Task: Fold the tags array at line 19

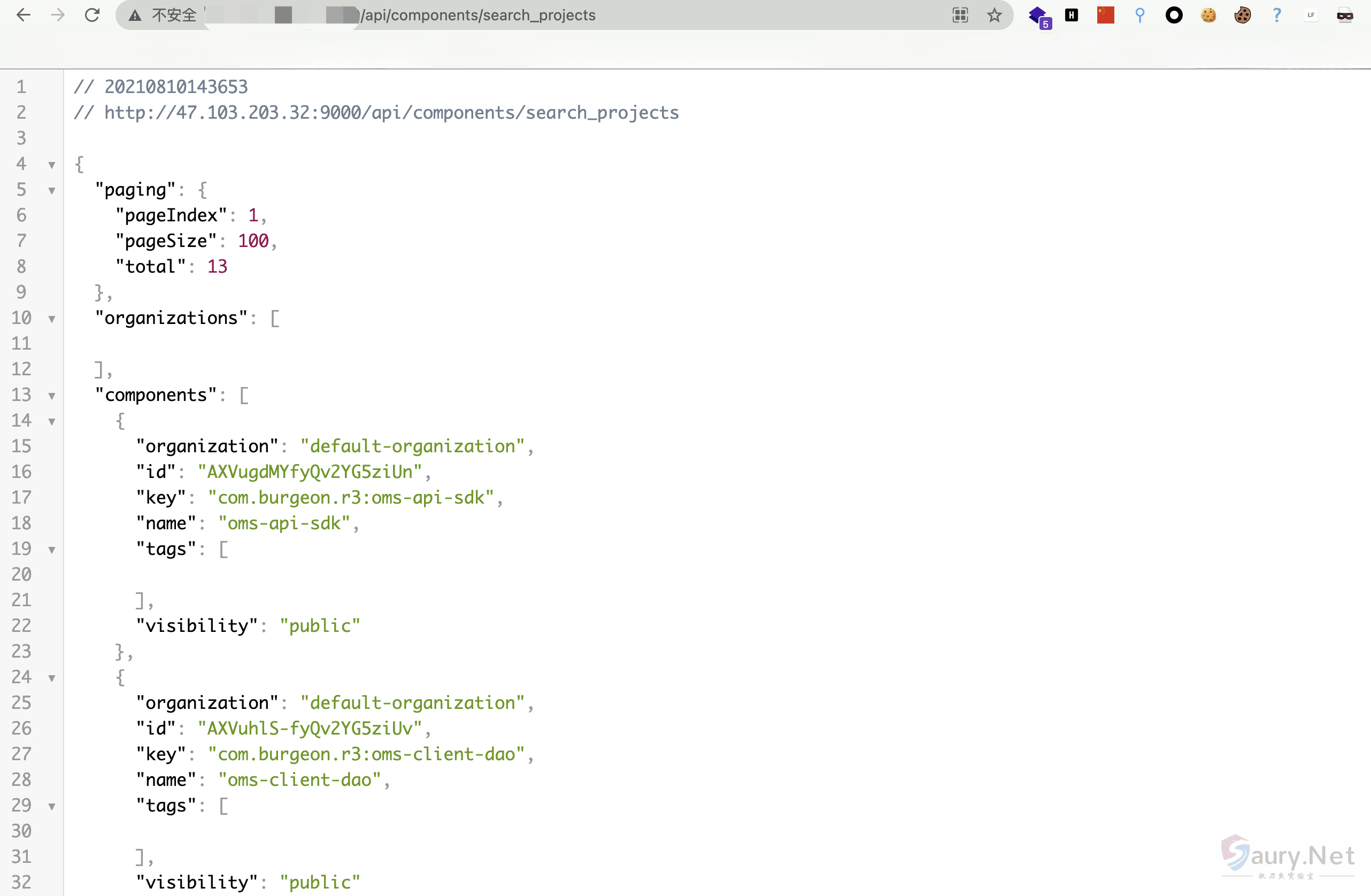Action: click(x=52, y=550)
